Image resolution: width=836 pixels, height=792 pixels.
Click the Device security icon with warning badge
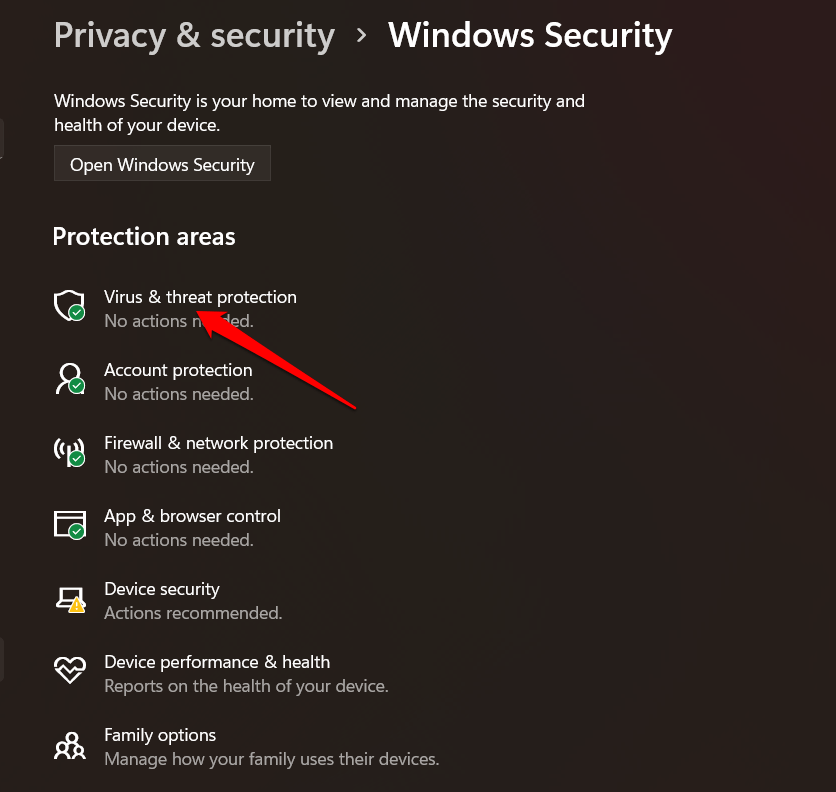[x=69, y=597]
